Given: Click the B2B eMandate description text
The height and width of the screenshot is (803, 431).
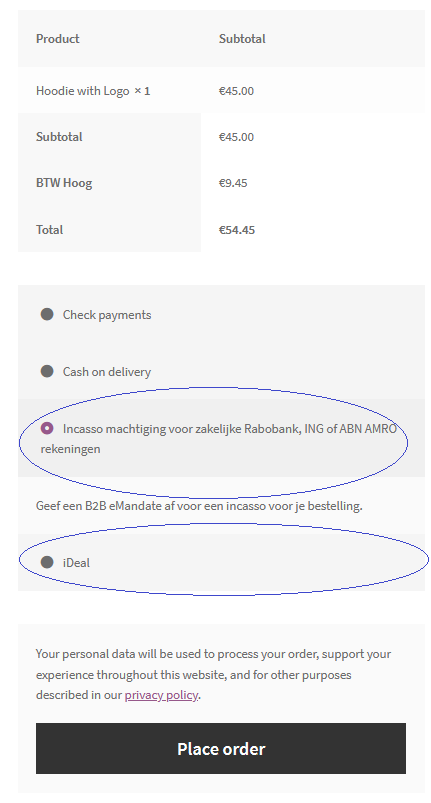Looking at the screenshot, I should pos(199,506).
